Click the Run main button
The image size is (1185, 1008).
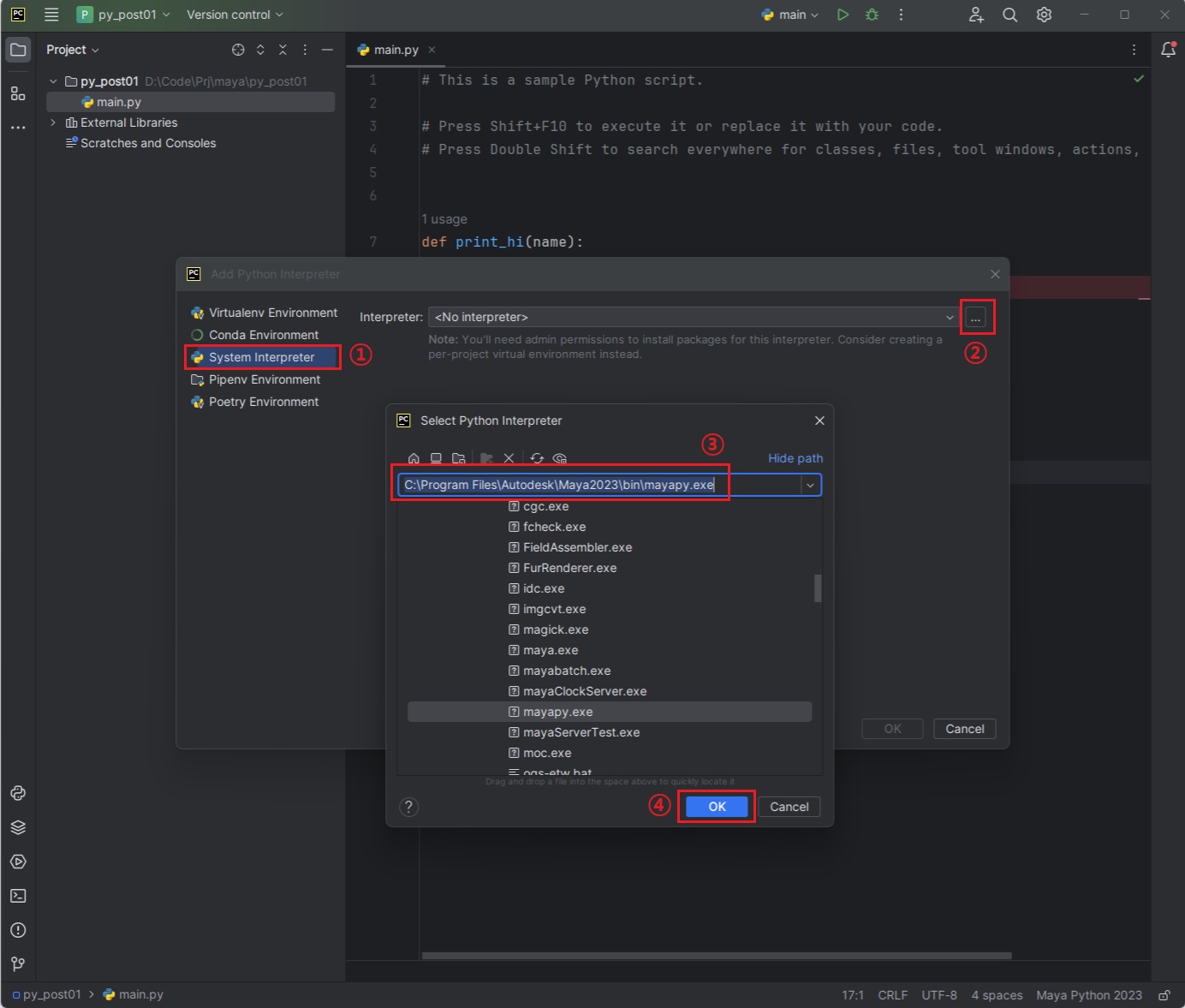pyautogui.click(x=843, y=15)
